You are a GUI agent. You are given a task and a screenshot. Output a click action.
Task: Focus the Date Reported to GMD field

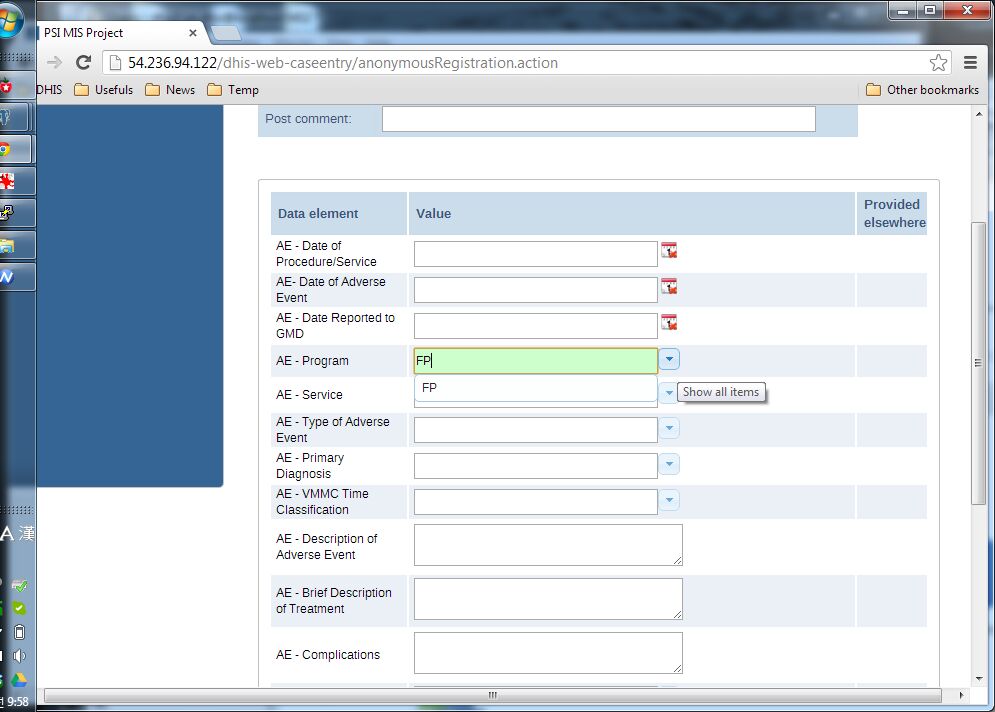(x=536, y=326)
